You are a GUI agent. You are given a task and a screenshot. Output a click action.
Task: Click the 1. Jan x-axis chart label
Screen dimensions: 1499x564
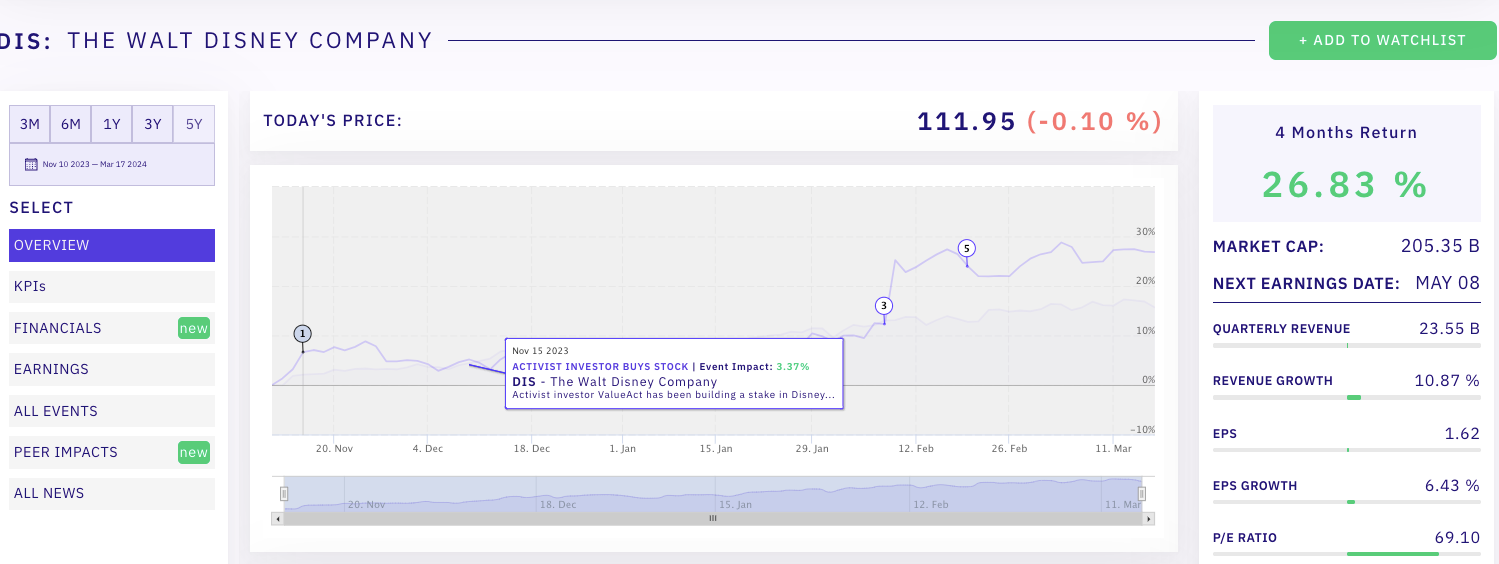coord(622,449)
